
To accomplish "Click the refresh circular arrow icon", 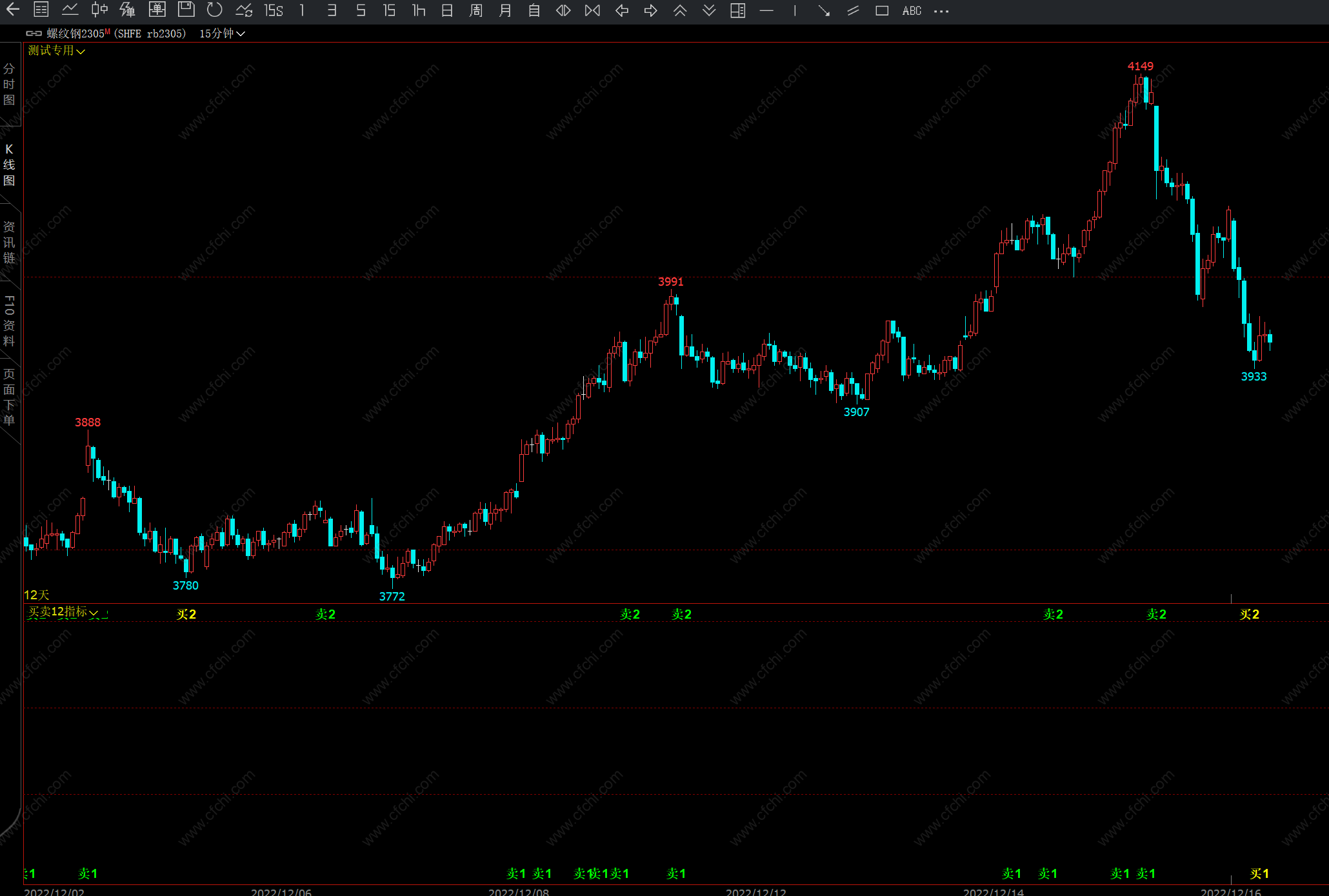I will 214,10.
